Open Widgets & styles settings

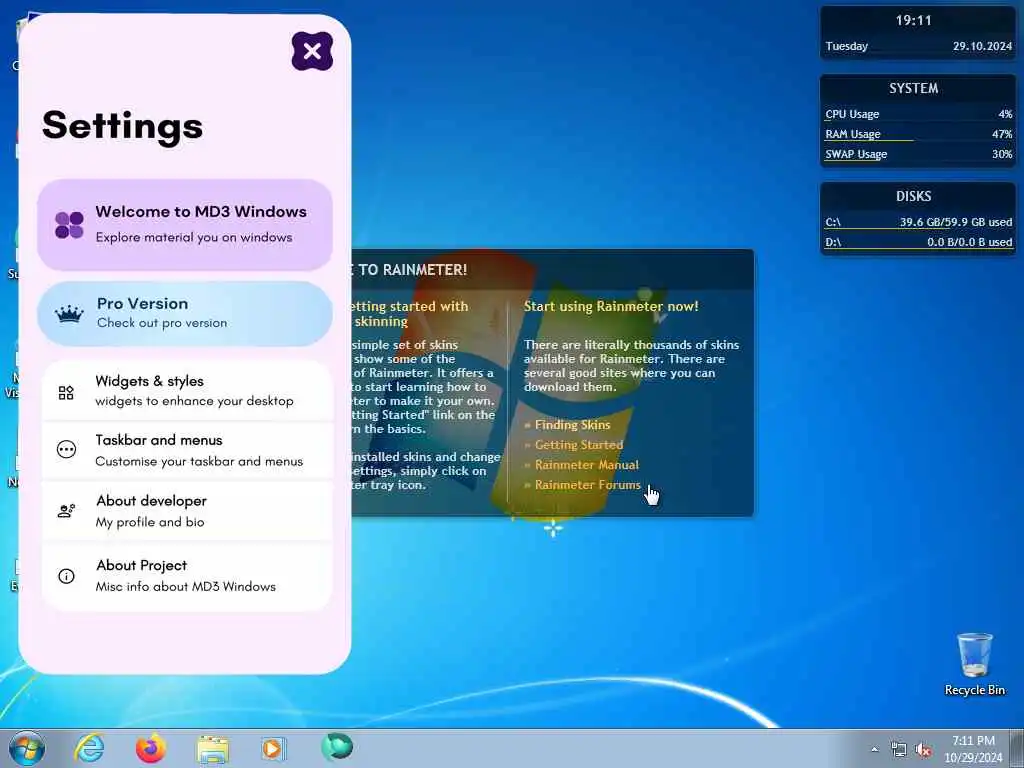pos(187,391)
